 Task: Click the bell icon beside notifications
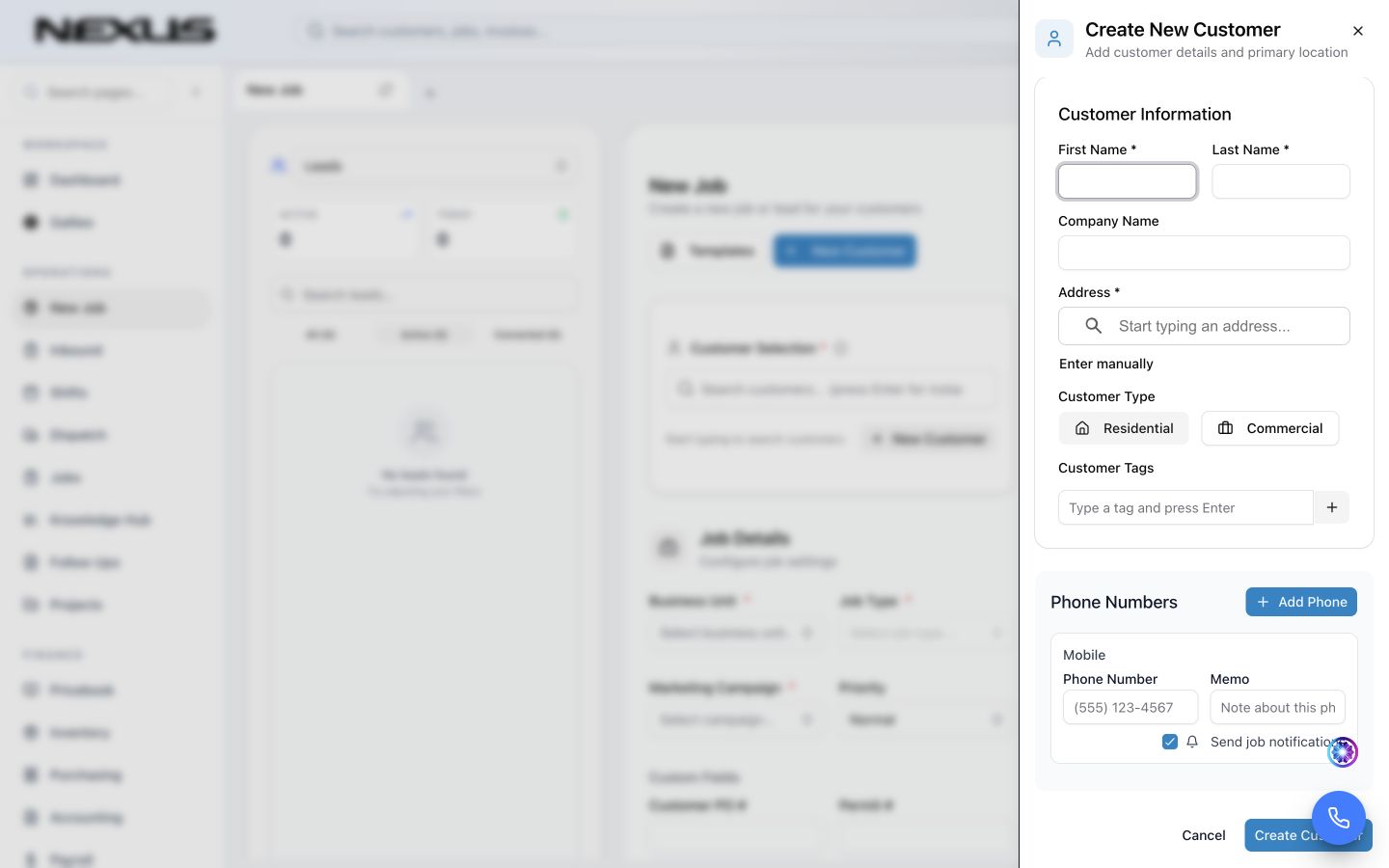click(x=1192, y=742)
